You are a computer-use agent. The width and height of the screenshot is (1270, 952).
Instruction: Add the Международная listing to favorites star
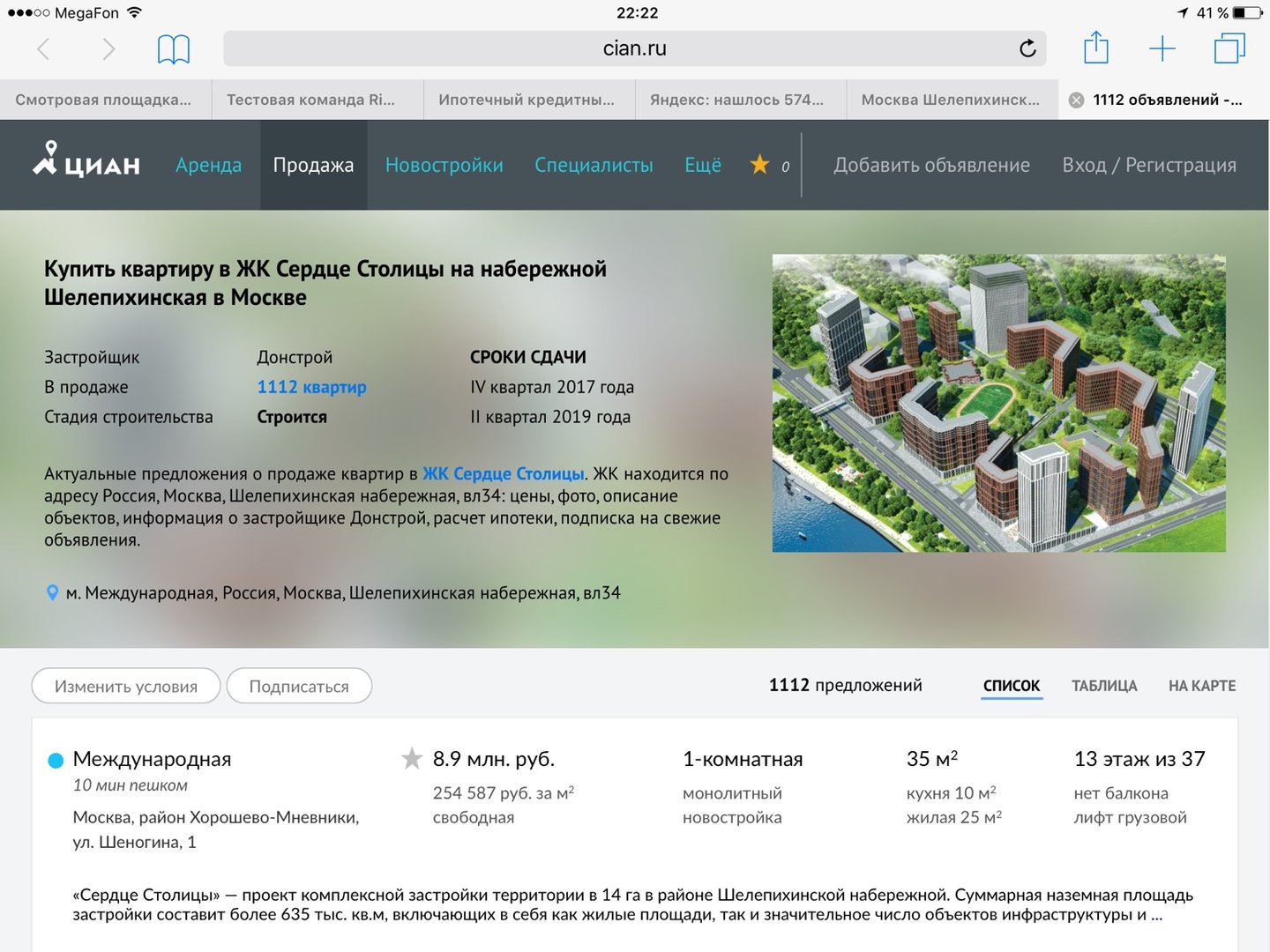[x=412, y=758]
